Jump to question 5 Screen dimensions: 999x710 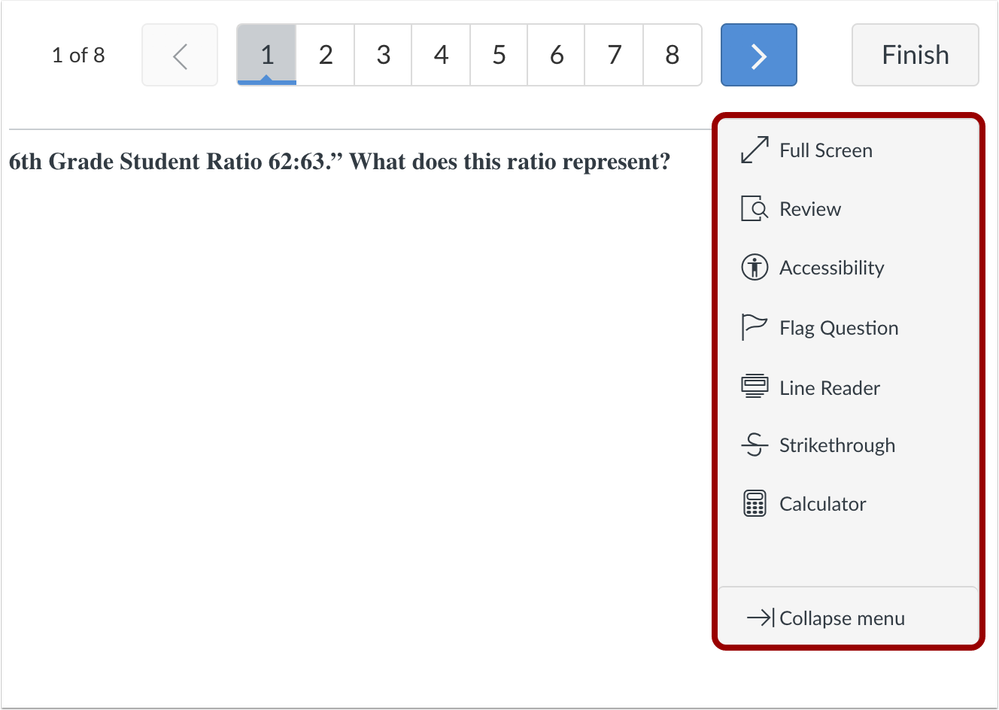pyautogui.click(x=498, y=55)
